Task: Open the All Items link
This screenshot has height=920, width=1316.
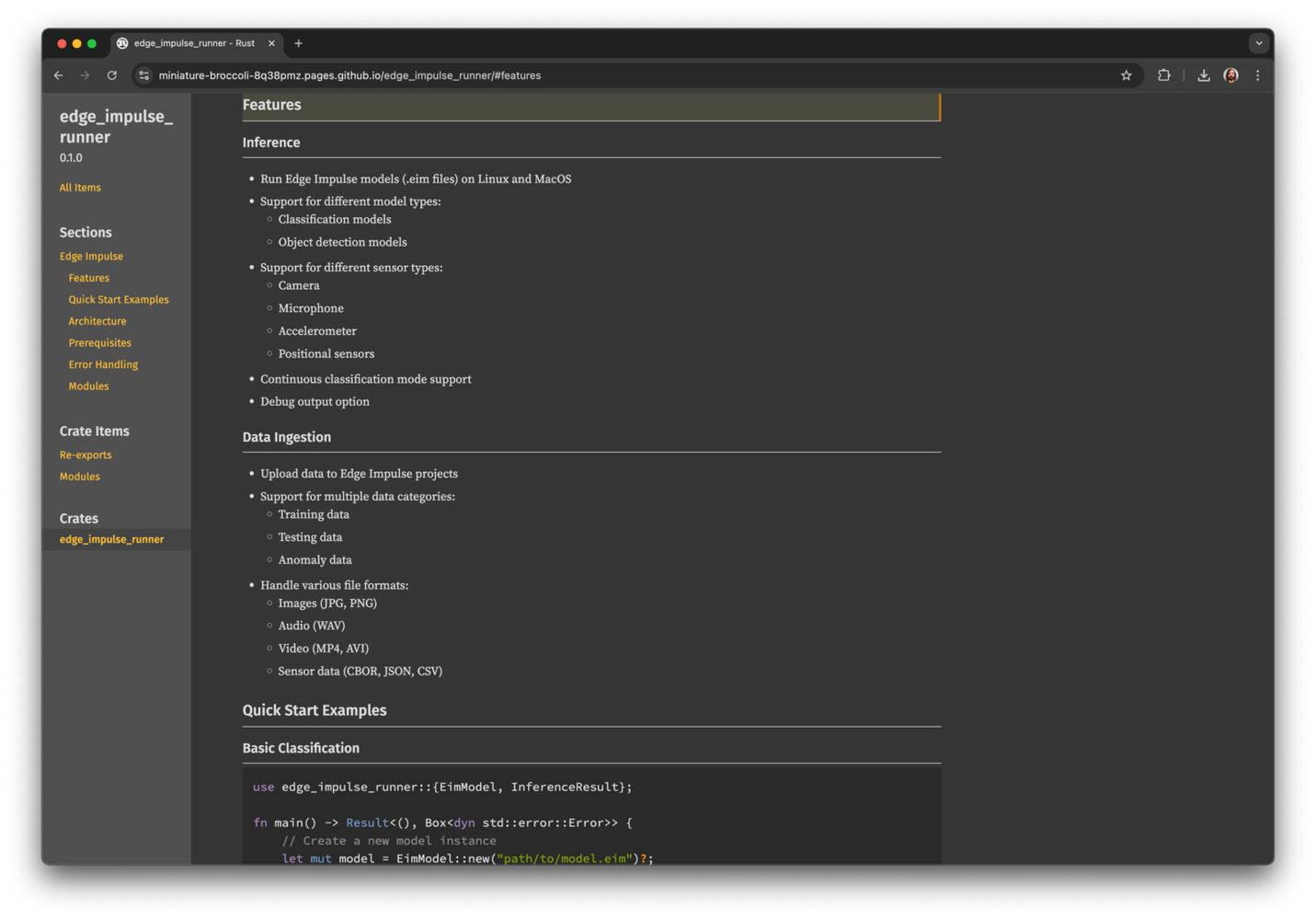Action: pyautogui.click(x=80, y=188)
